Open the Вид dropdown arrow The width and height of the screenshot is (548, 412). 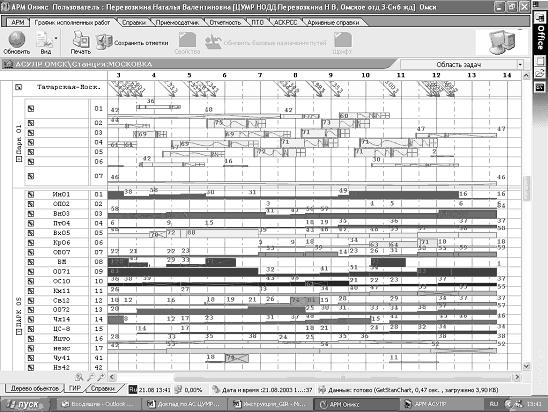tap(56, 38)
